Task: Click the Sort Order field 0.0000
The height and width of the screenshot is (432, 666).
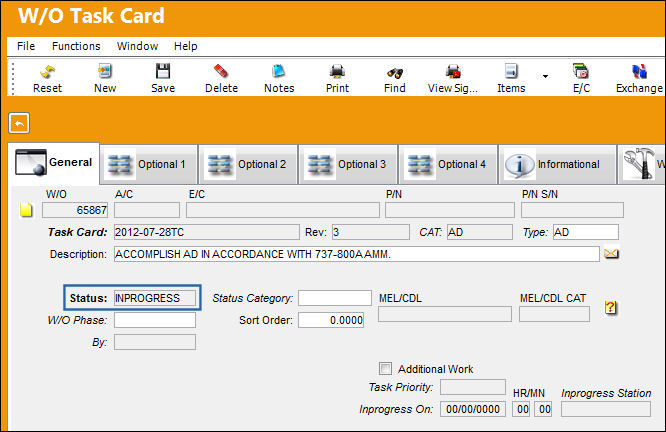Action: (331, 320)
